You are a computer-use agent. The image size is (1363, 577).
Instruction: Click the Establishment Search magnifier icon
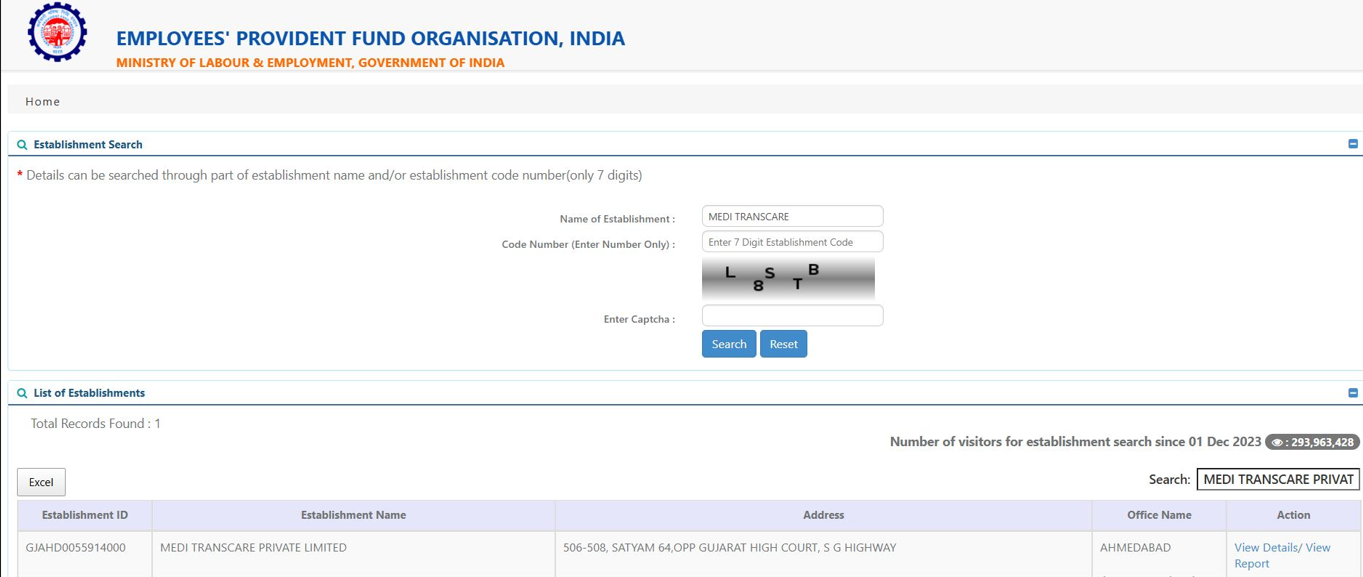[x=22, y=145]
